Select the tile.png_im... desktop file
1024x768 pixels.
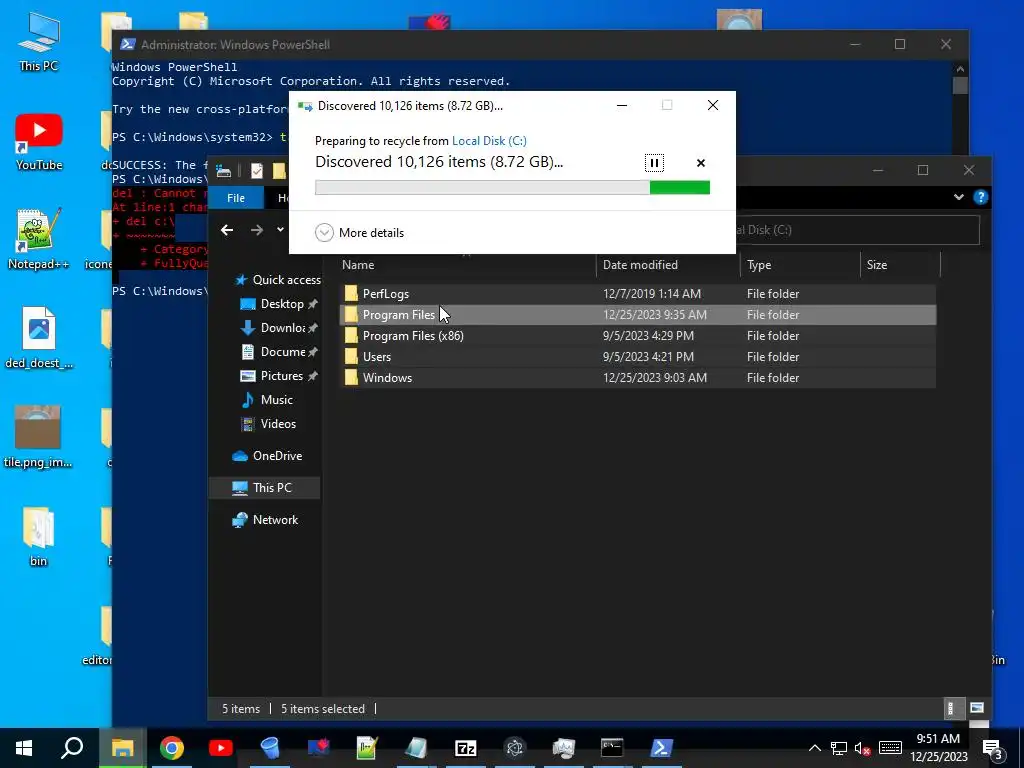38,436
